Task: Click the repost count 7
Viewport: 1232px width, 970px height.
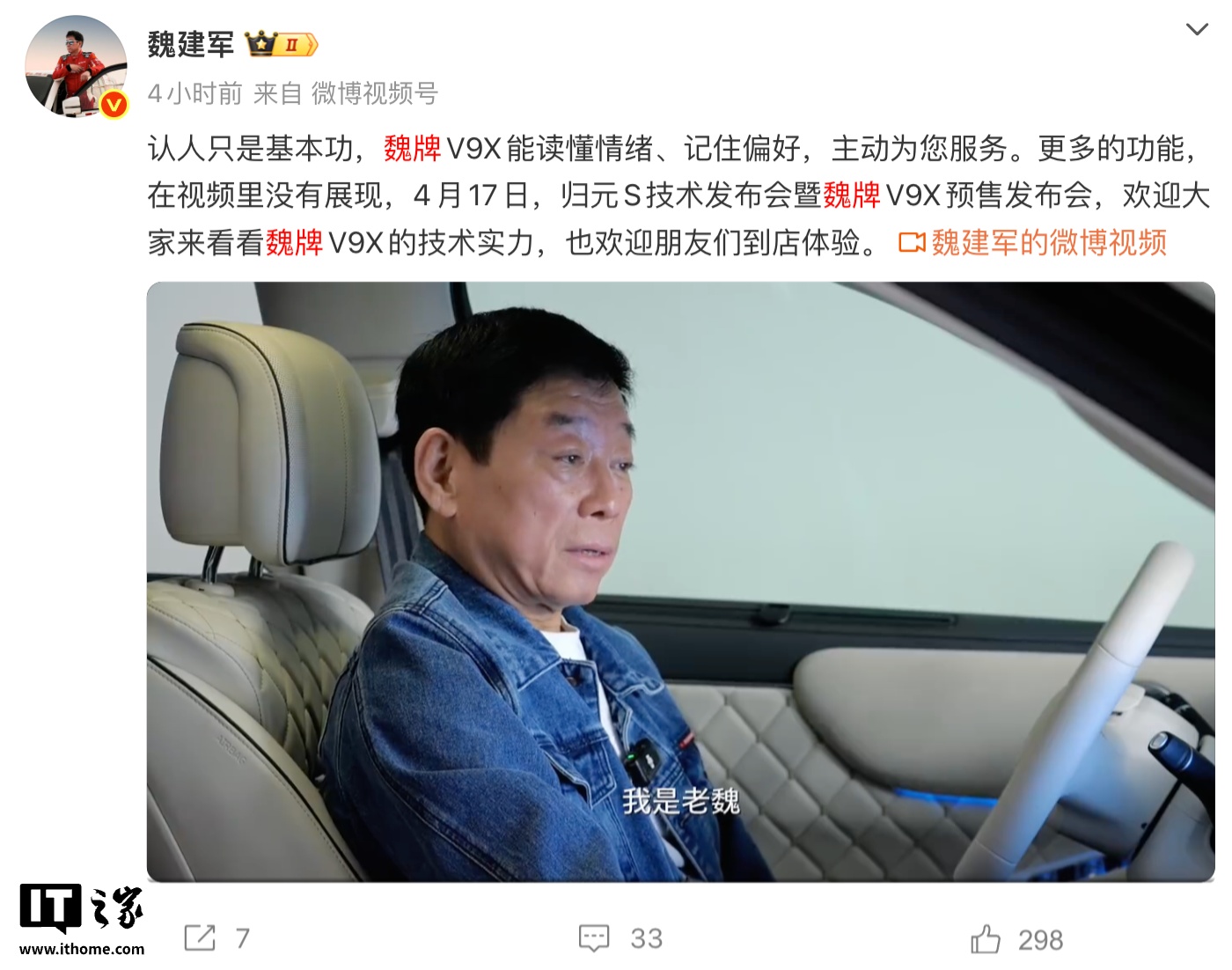Action: coord(243,938)
